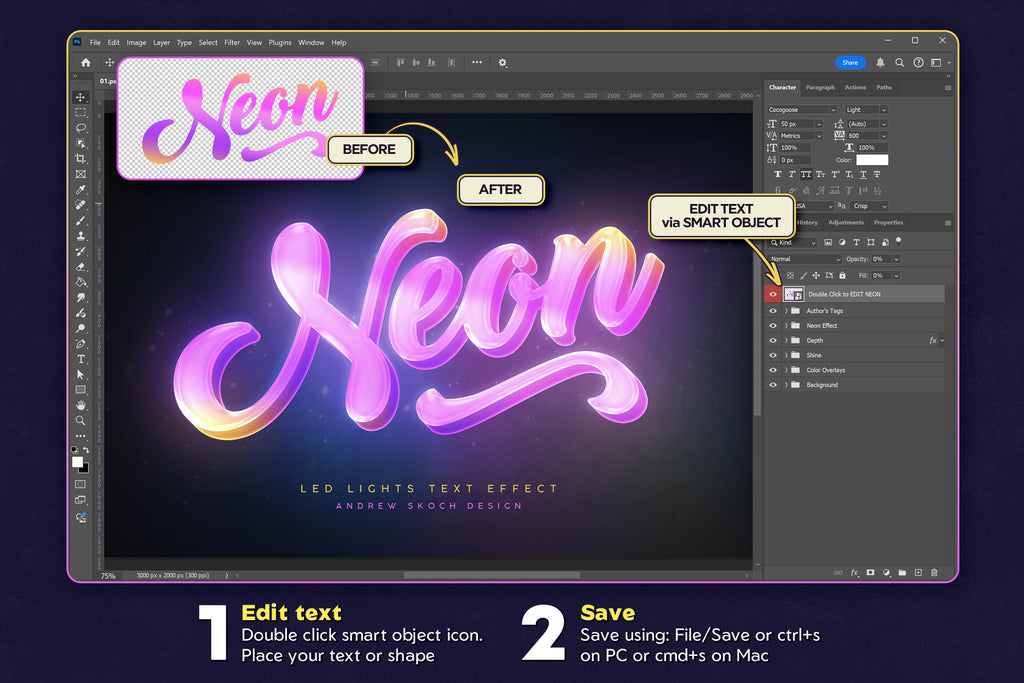Choose the Crop tool
The width and height of the screenshot is (1024, 683).
pos(81,159)
